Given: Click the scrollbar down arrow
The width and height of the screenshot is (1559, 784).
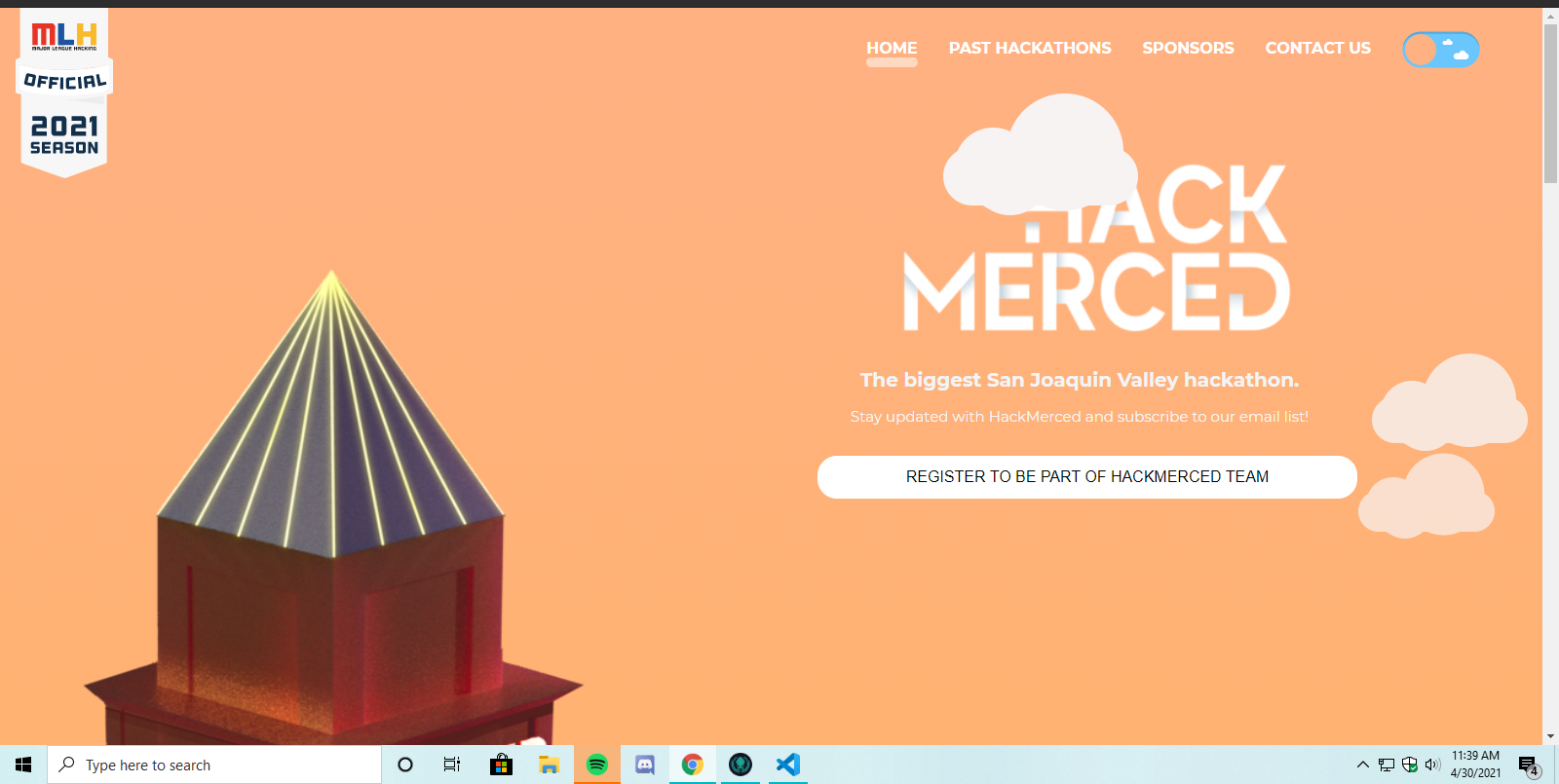Looking at the screenshot, I should click(x=1550, y=737).
